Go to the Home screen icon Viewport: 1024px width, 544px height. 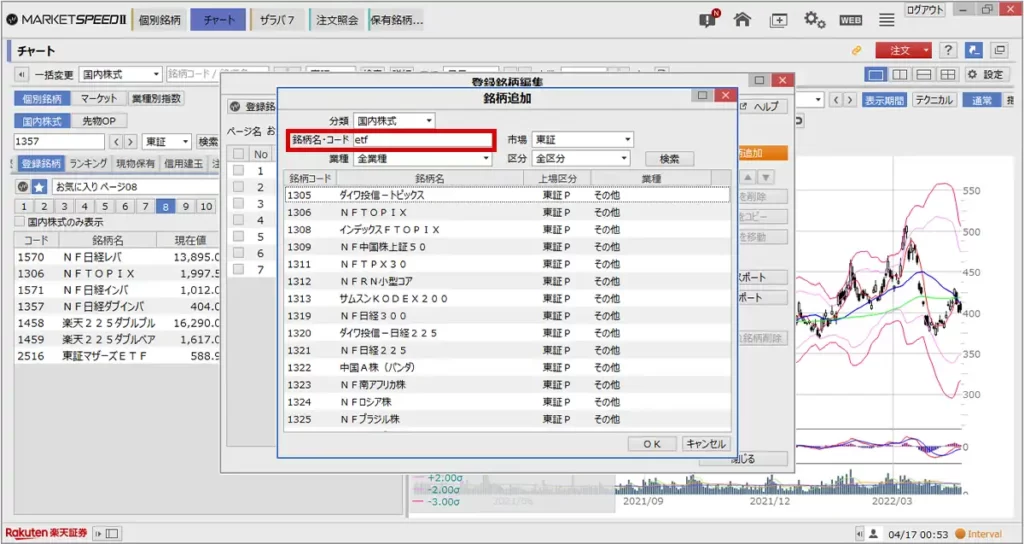742,19
